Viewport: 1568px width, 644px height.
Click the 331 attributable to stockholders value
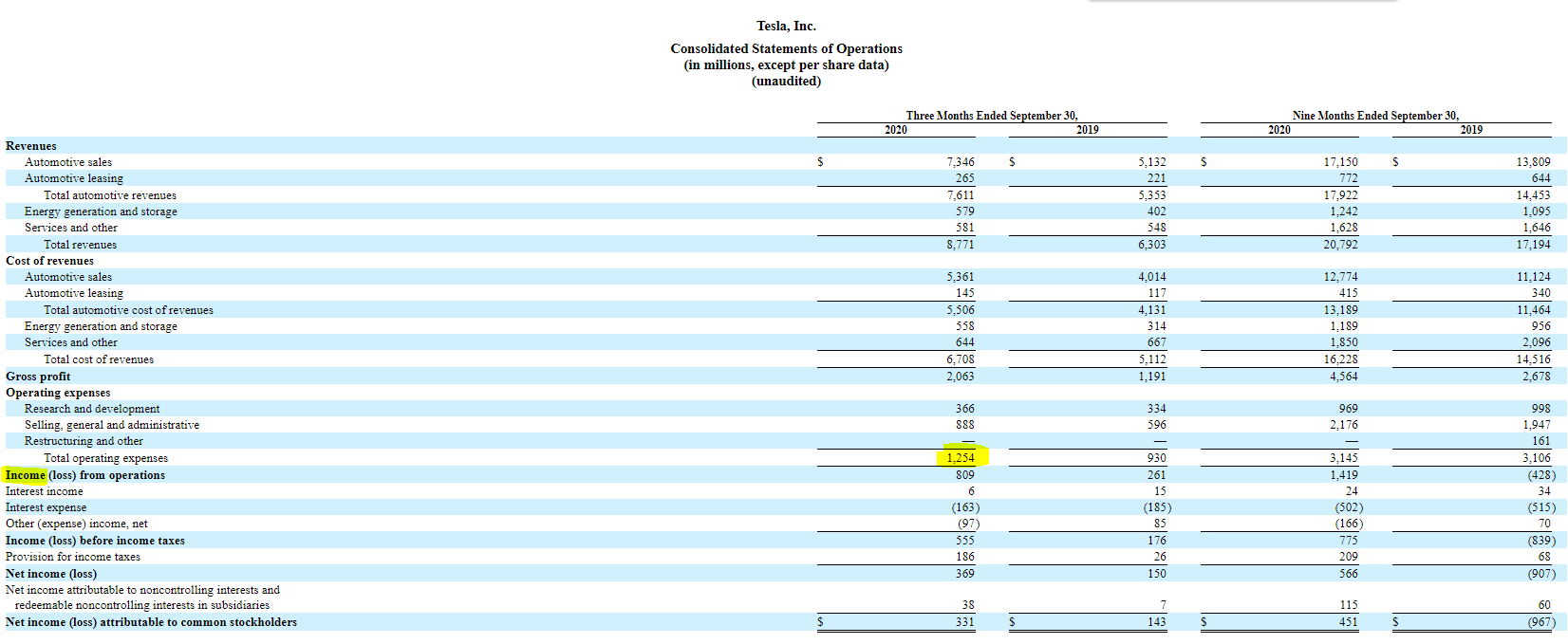point(965,622)
